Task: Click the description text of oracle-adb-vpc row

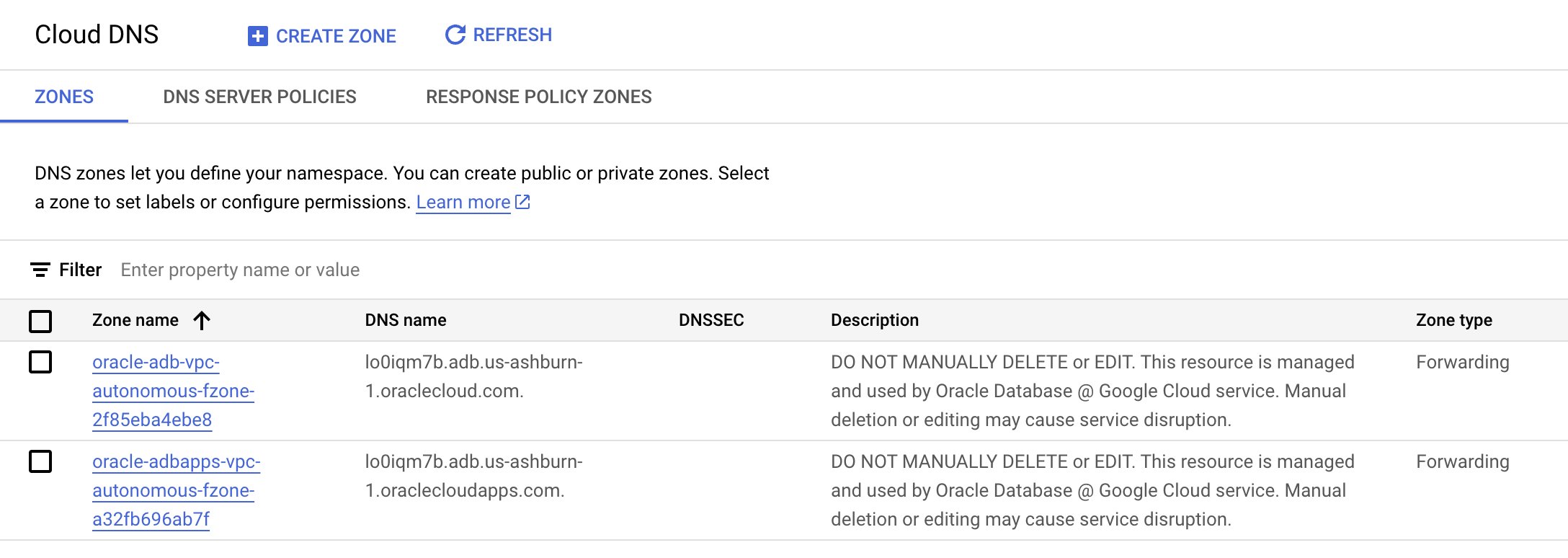Action: point(1093,391)
